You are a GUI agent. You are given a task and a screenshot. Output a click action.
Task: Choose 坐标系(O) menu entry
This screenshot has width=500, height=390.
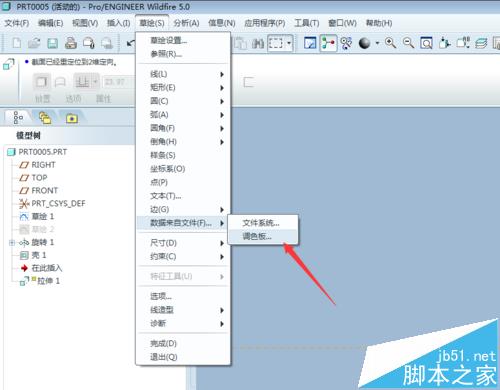[x=183, y=169]
